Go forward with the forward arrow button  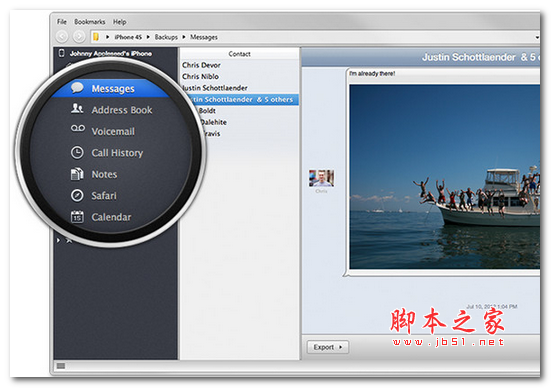click(79, 36)
